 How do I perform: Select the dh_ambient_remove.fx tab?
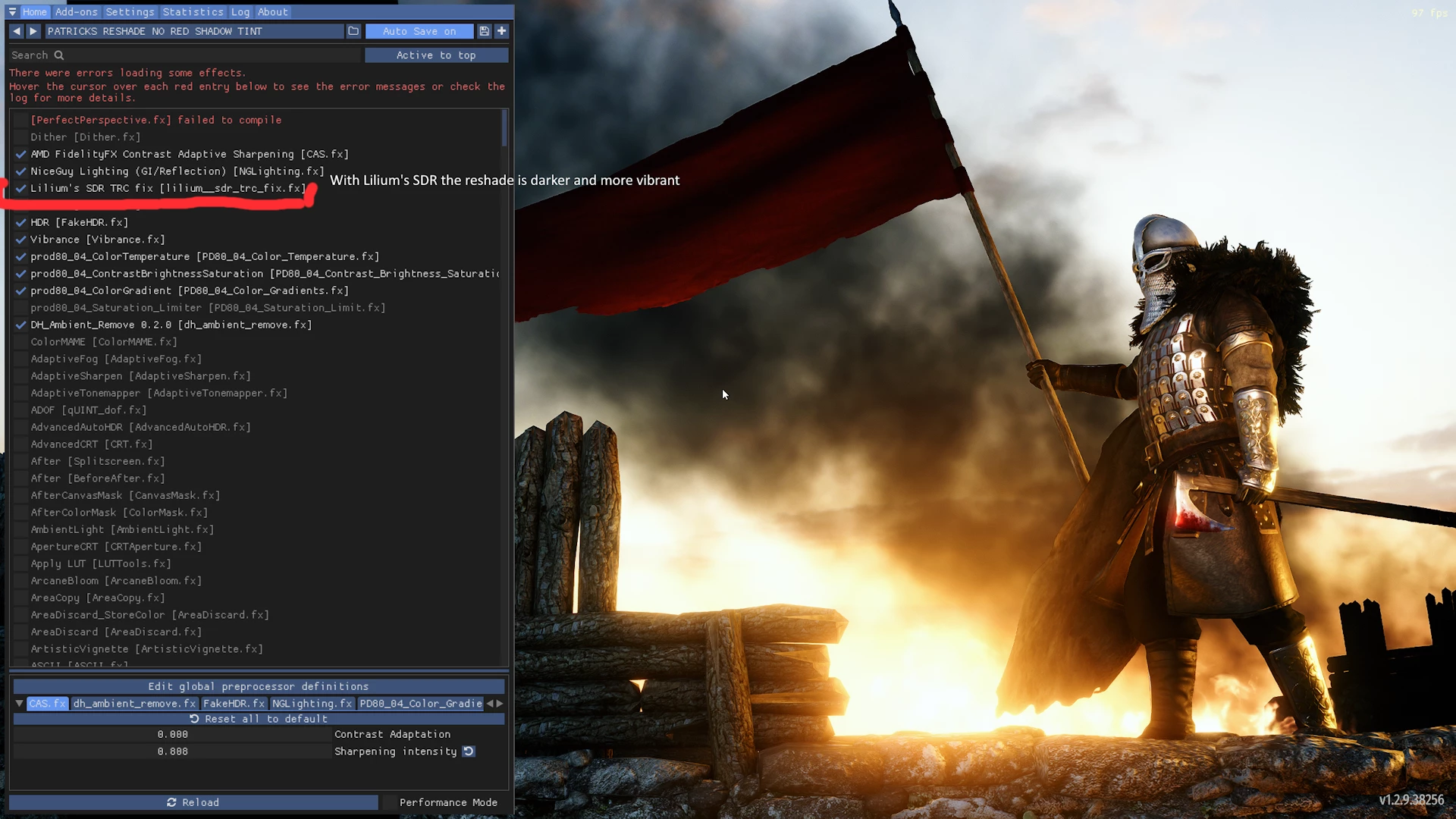134,704
